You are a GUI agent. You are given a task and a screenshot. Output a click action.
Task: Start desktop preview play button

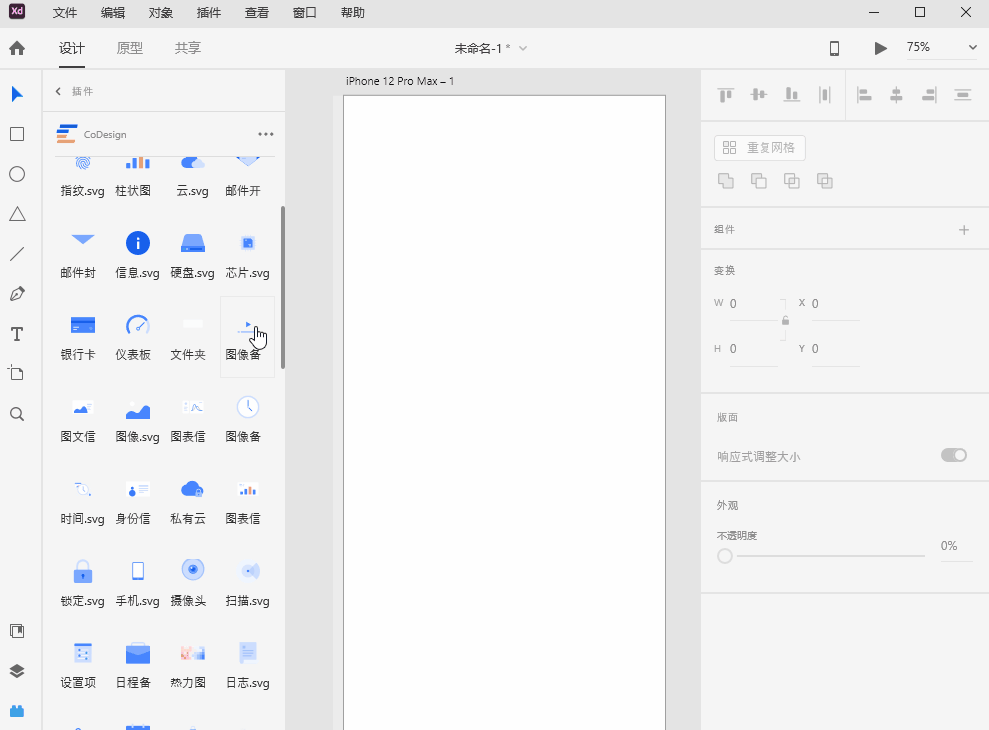[x=881, y=48]
